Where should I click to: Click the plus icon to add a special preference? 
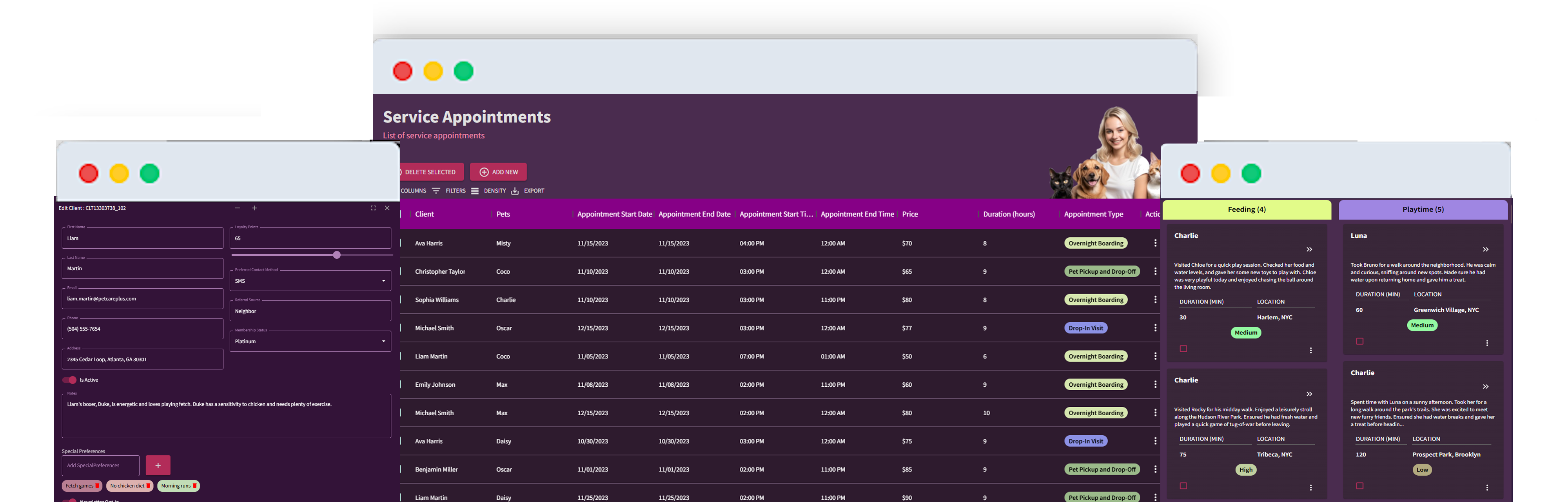[158, 465]
